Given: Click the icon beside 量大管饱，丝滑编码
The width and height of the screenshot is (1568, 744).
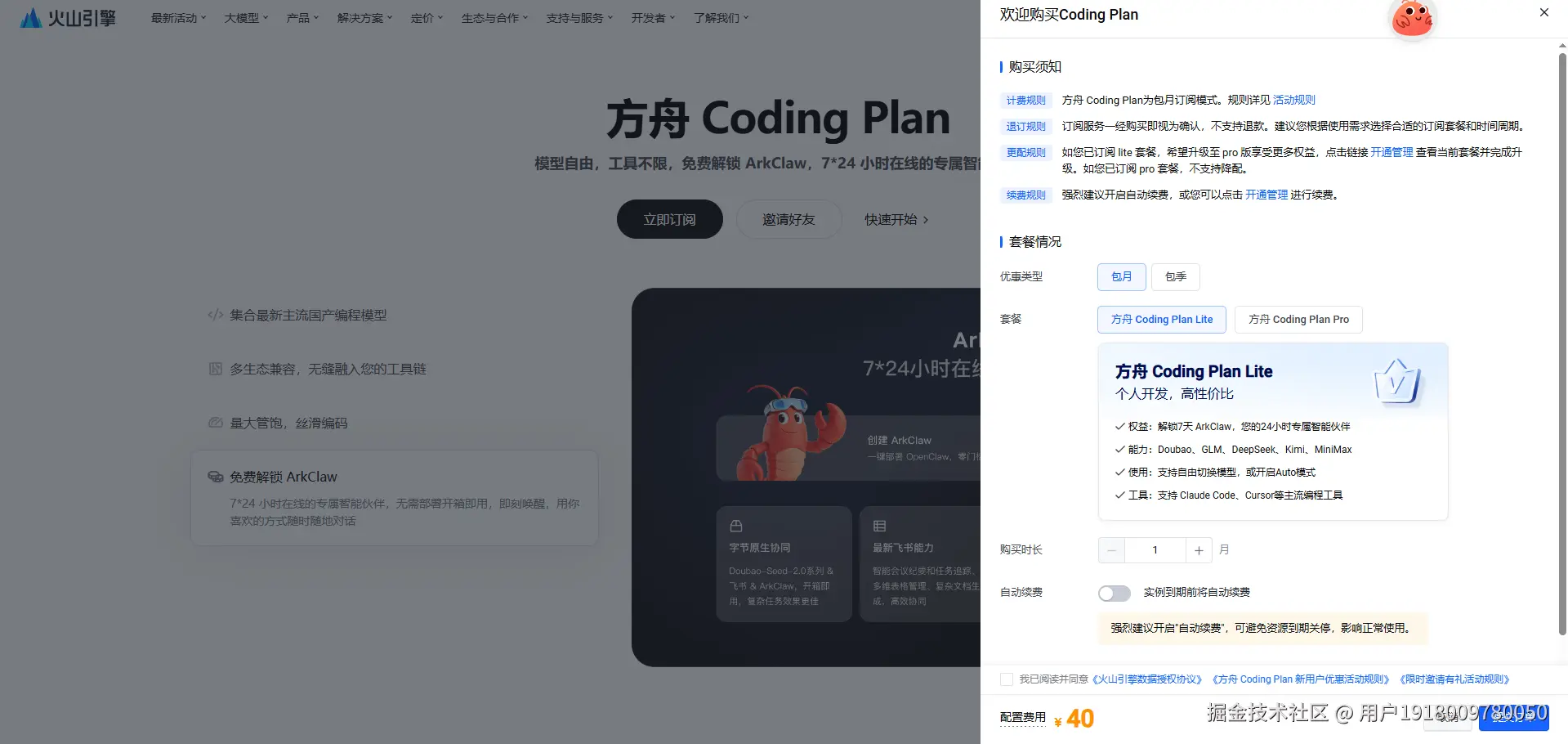Looking at the screenshot, I should click(215, 423).
